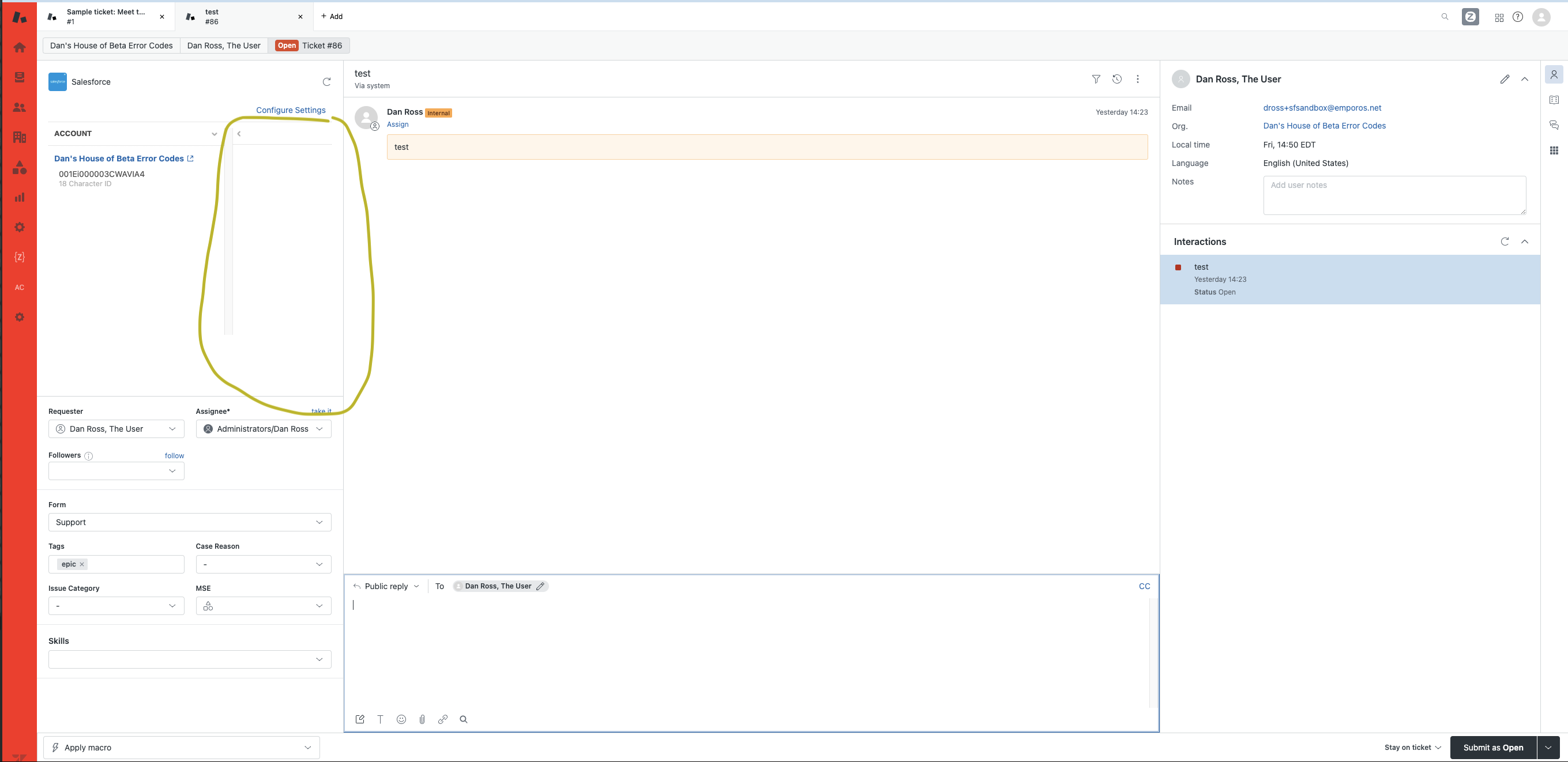Edit Dan Ross user profile pencil
Image resolution: width=1568 pixels, height=762 pixels.
pyautogui.click(x=1504, y=79)
